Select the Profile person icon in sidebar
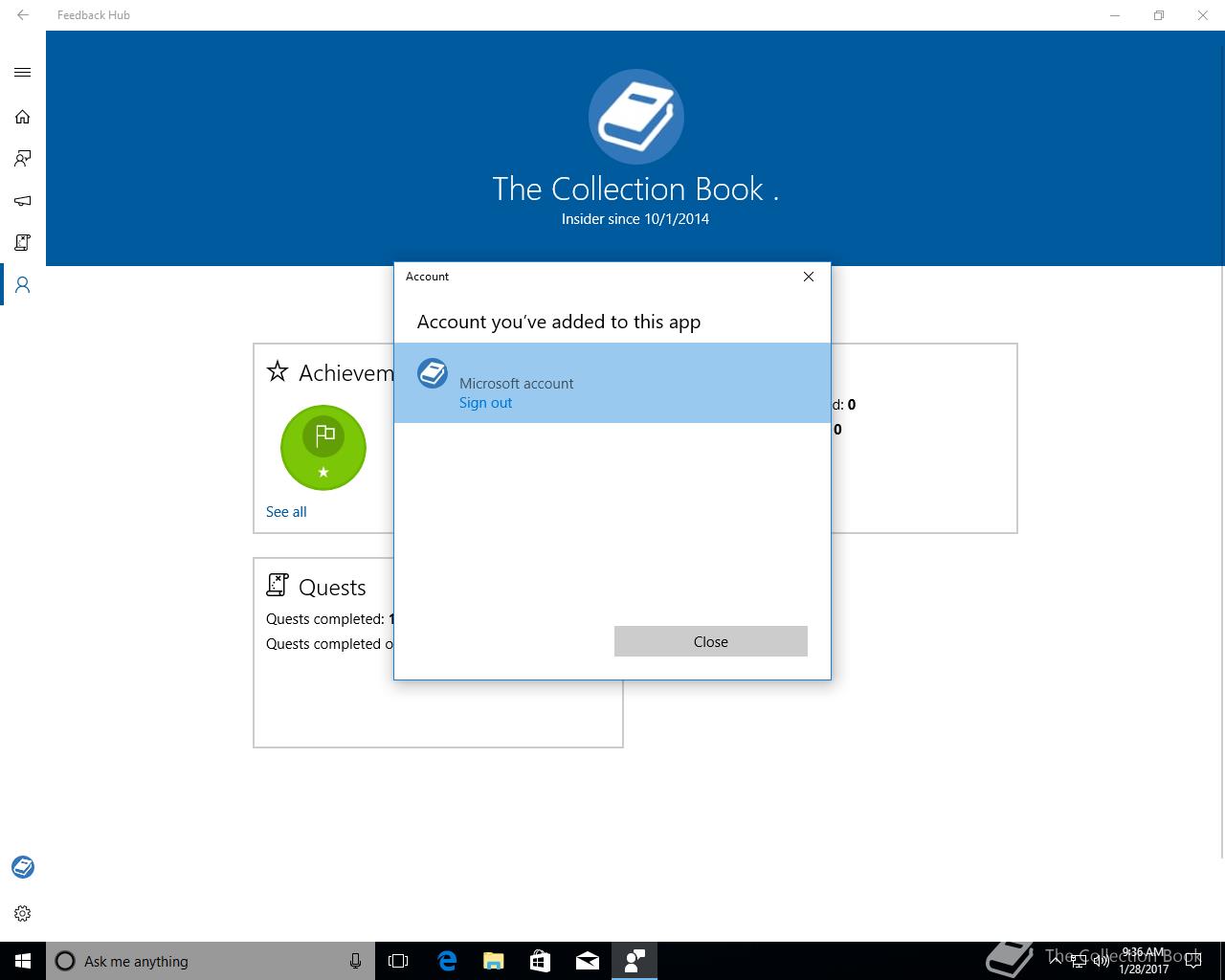This screenshot has width=1225, height=980. click(23, 285)
